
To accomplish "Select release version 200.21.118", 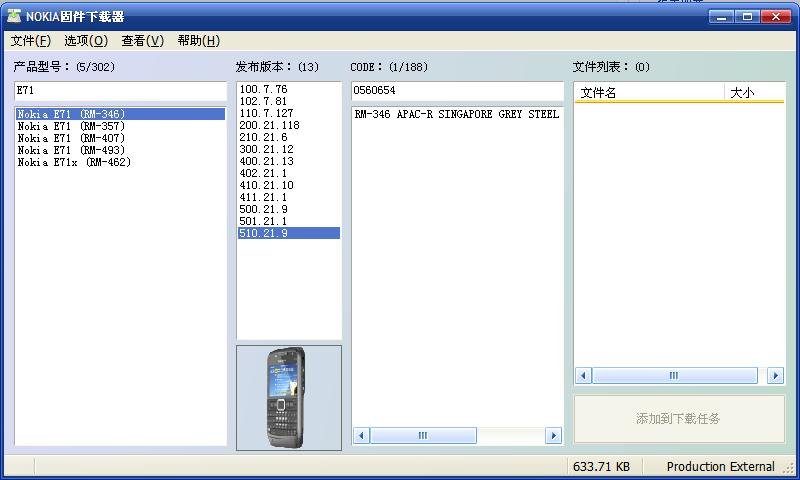I will tap(289, 125).
